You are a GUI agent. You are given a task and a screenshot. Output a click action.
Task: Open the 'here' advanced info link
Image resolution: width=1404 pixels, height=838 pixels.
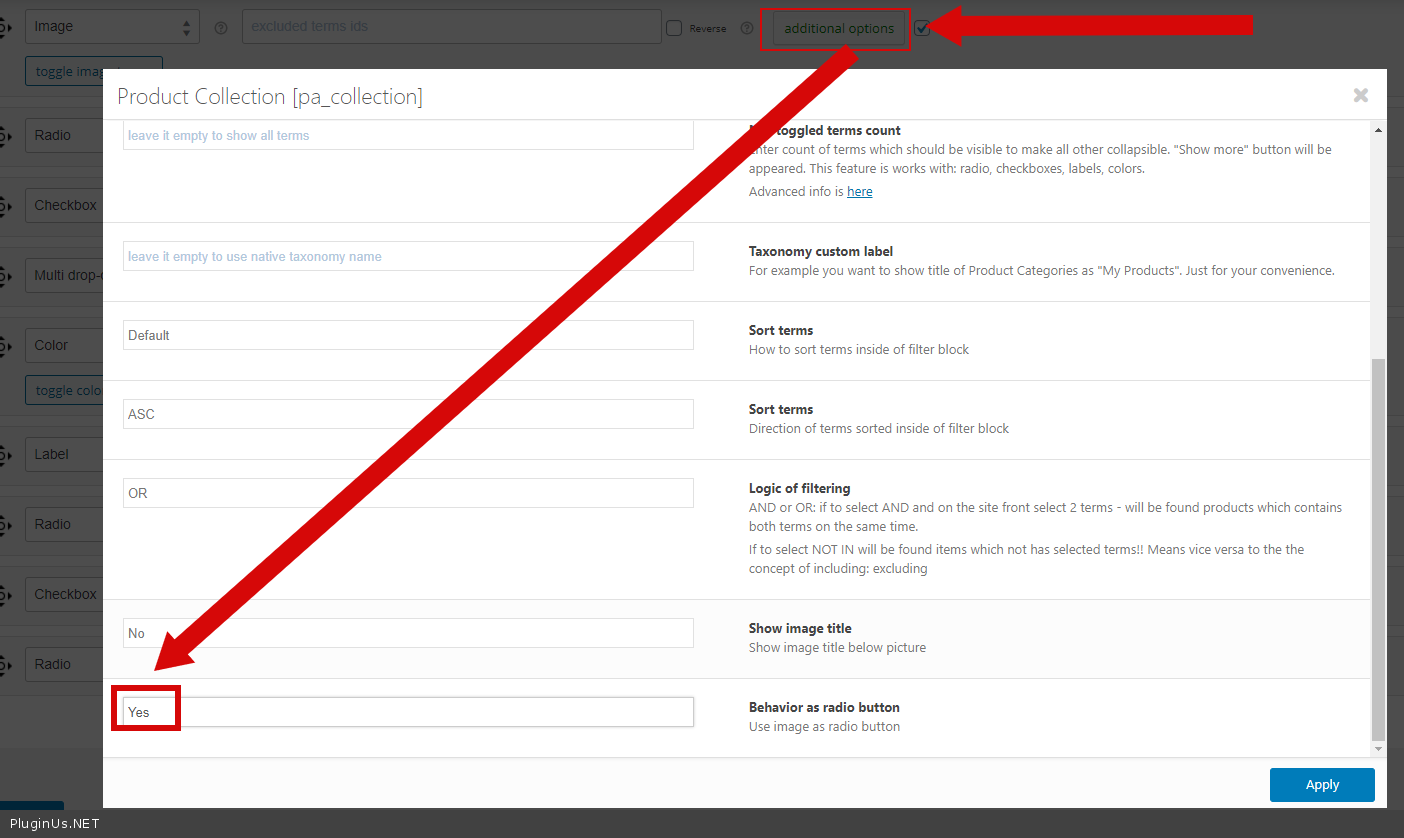[859, 192]
